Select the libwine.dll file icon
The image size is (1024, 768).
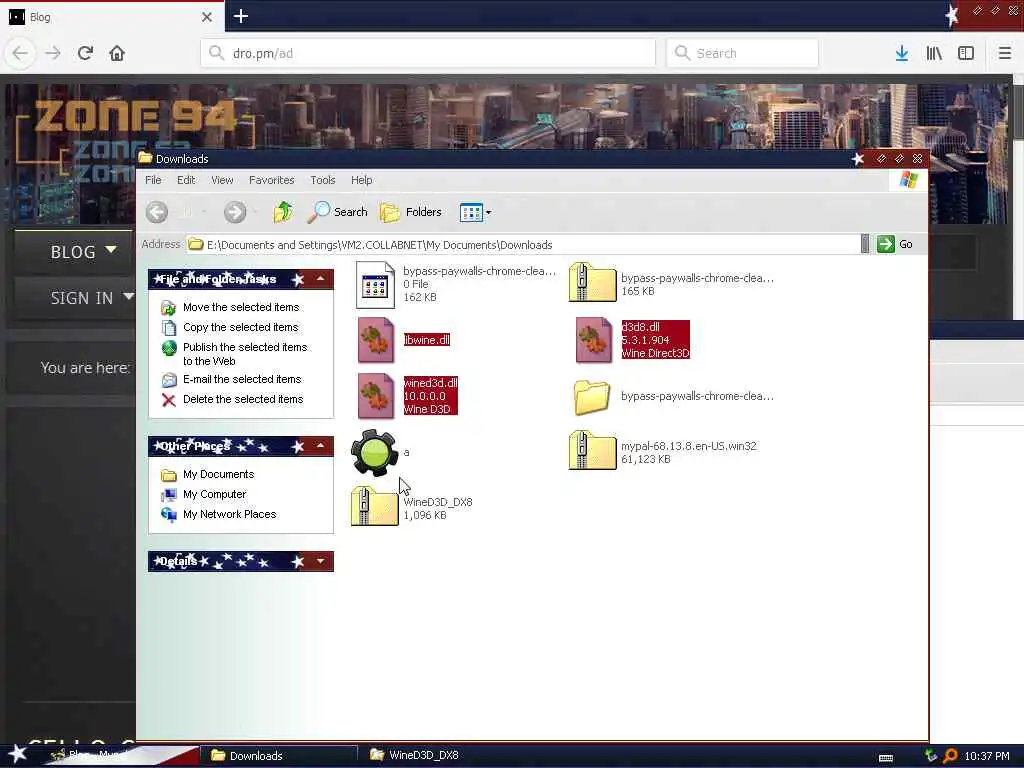point(376,340)
